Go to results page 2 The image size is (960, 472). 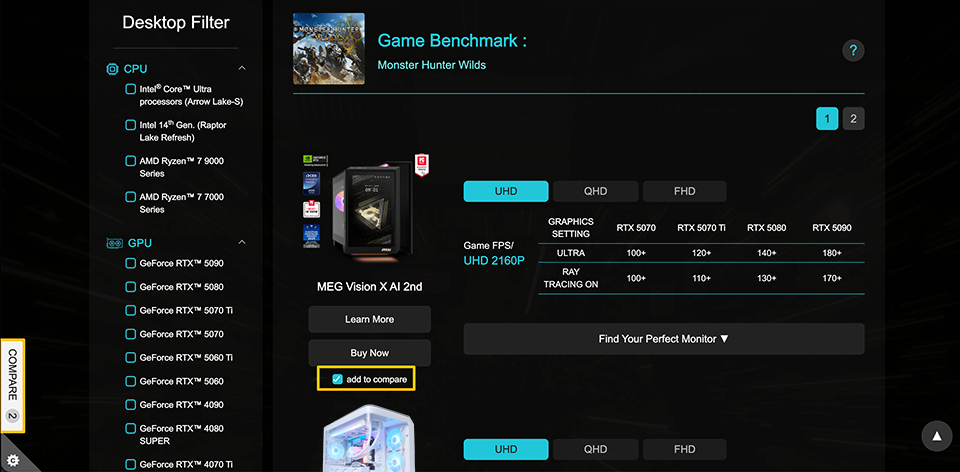pyautogui.click(x=853, y=119)
